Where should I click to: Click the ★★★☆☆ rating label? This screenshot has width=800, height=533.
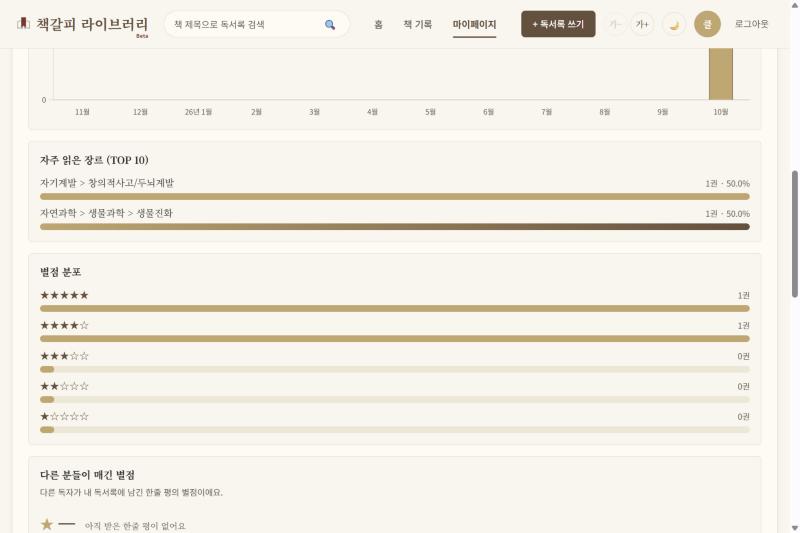[64, 356]
